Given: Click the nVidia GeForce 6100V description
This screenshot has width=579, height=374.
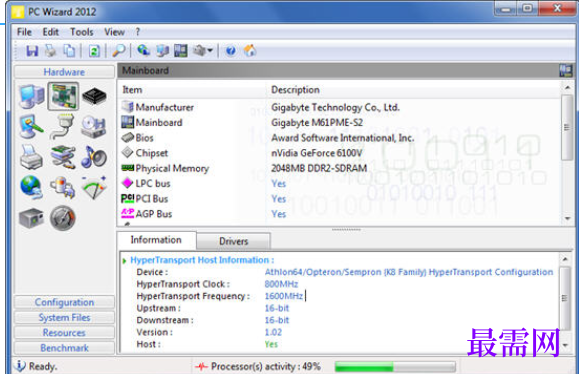Looking at the screenshot, I should (x=316, y=153).
